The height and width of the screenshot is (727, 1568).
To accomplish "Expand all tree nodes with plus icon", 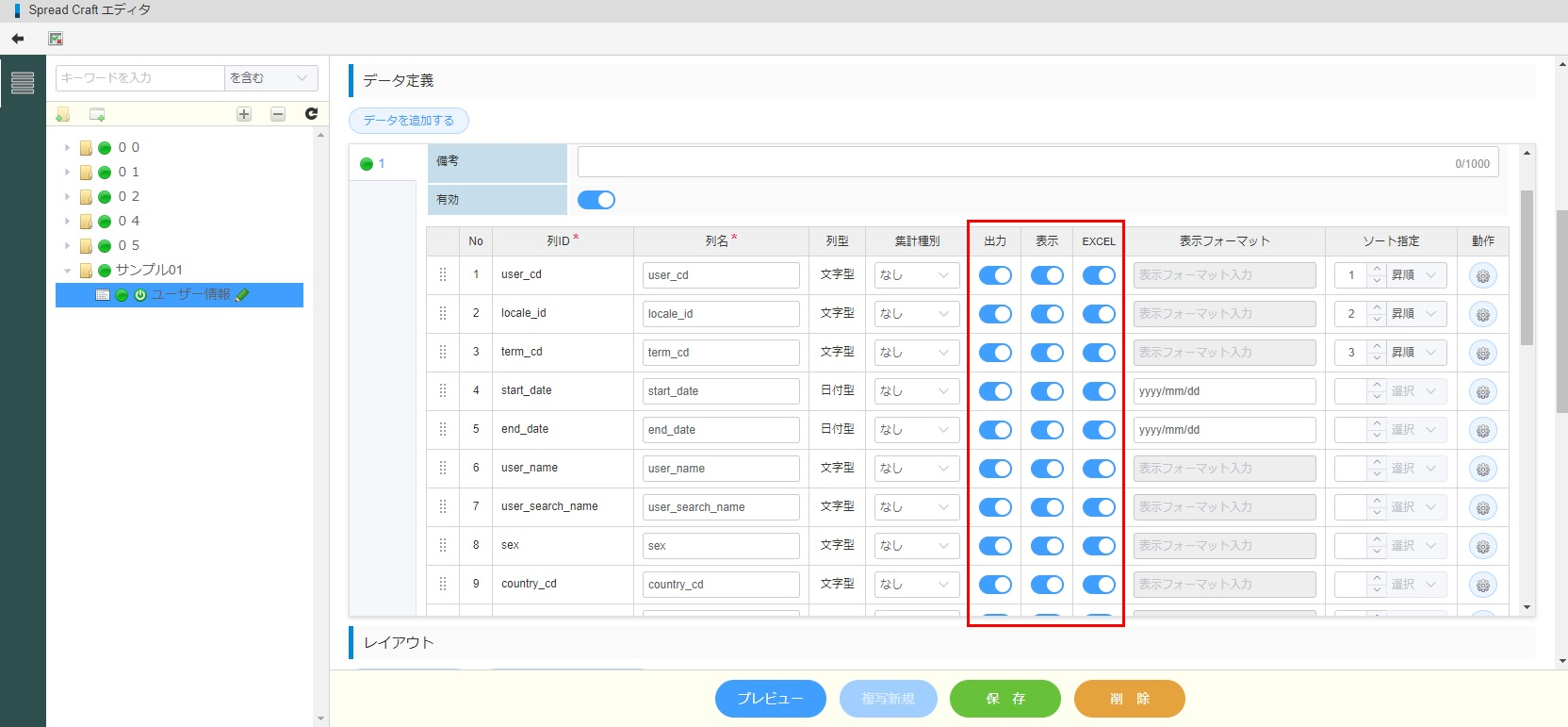I will click(244, 114).
